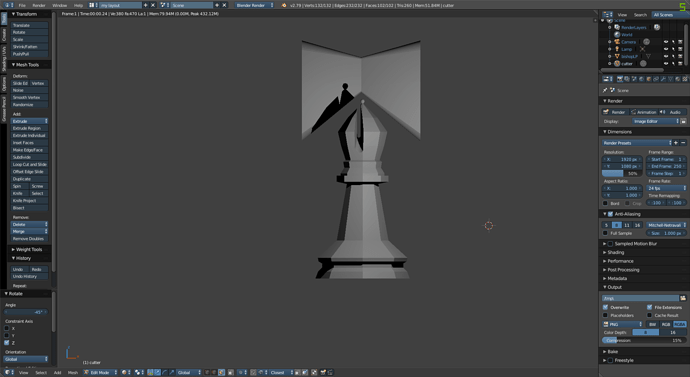The image size is (690, 377).
Task: Click the remove render preset minus icon
Action: (x=683, y=143)
